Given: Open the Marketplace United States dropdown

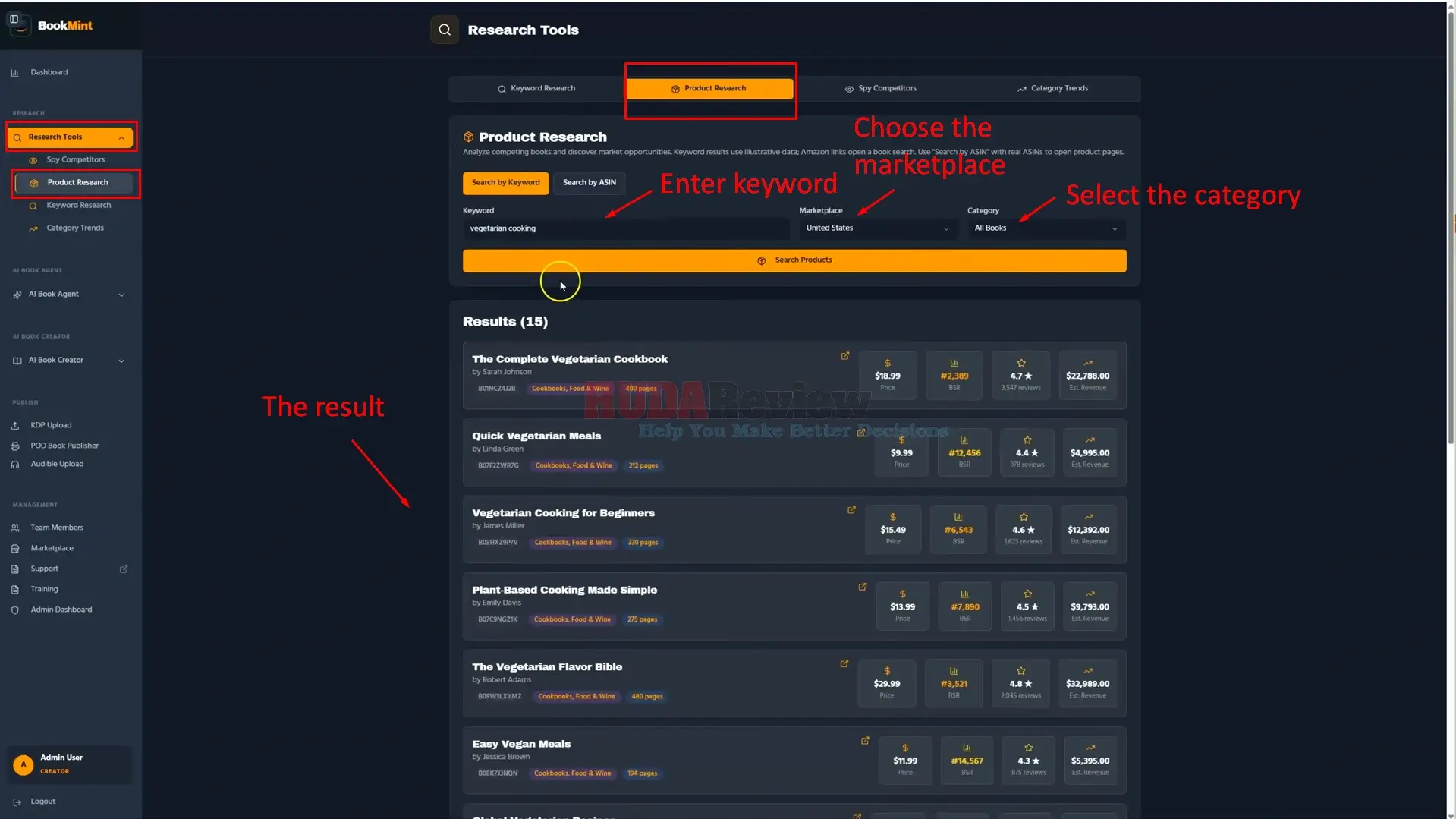Looking at the screenshot, I should click(x=878, y=228).
